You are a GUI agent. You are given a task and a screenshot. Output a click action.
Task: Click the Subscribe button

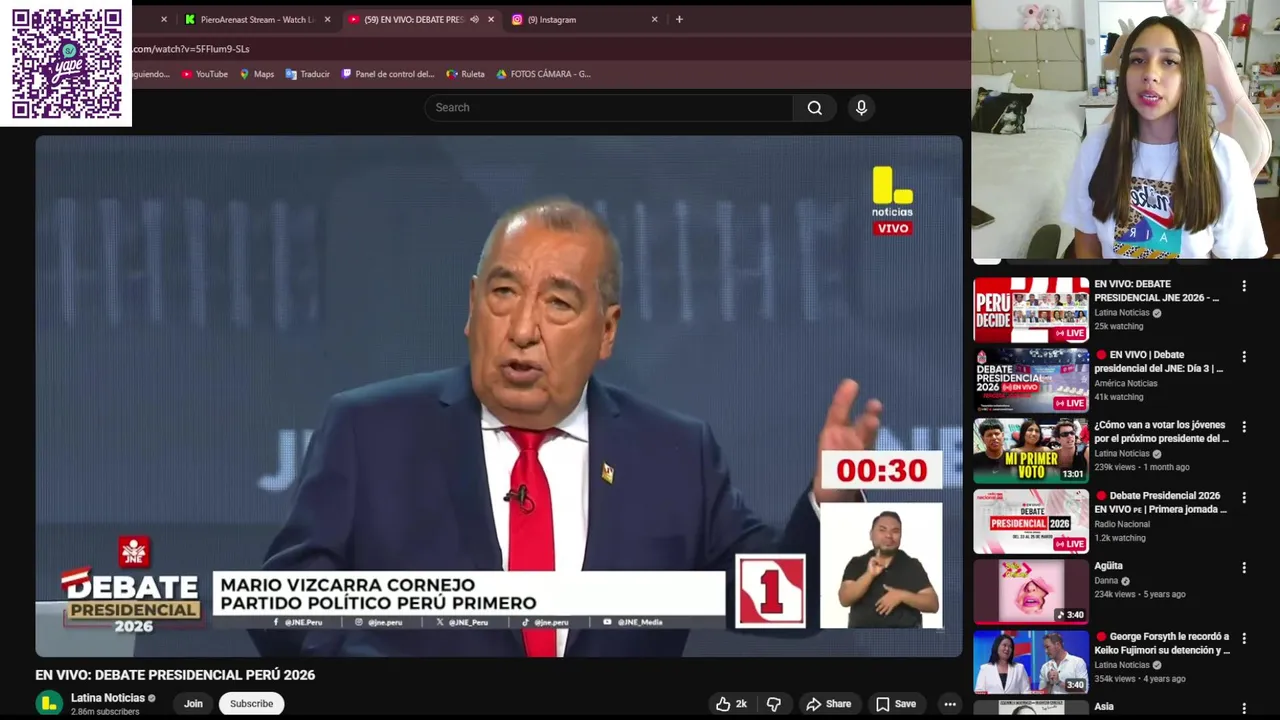tap(251, 704)
